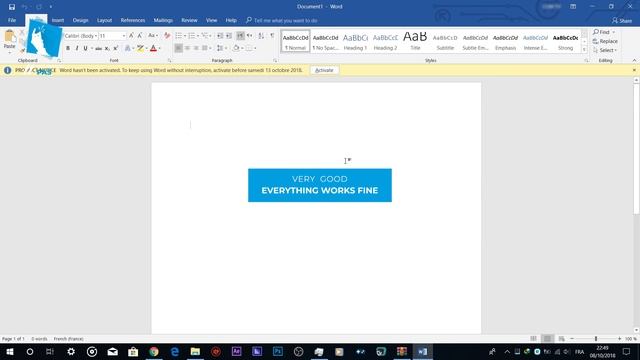Toggle show/hide paragraph marks

pos(272,36)
